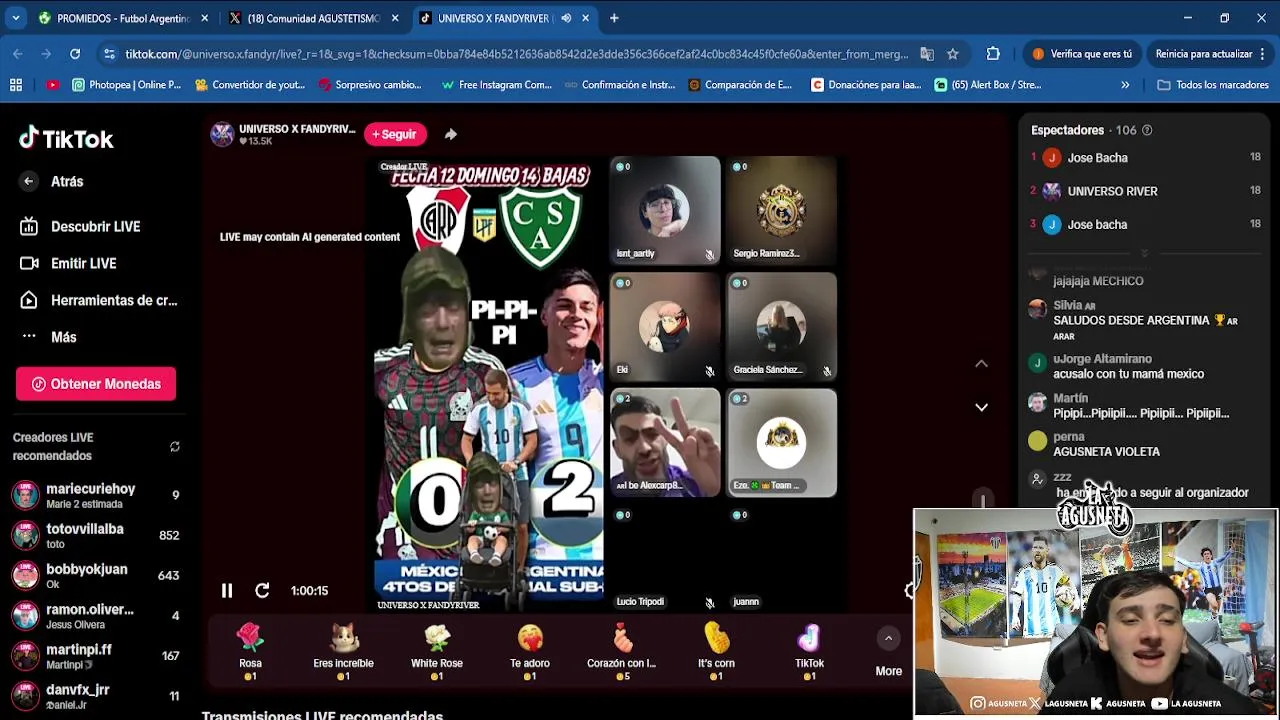
Task: Click Reinicia para actualizar button
Action: coord(1211,54)
